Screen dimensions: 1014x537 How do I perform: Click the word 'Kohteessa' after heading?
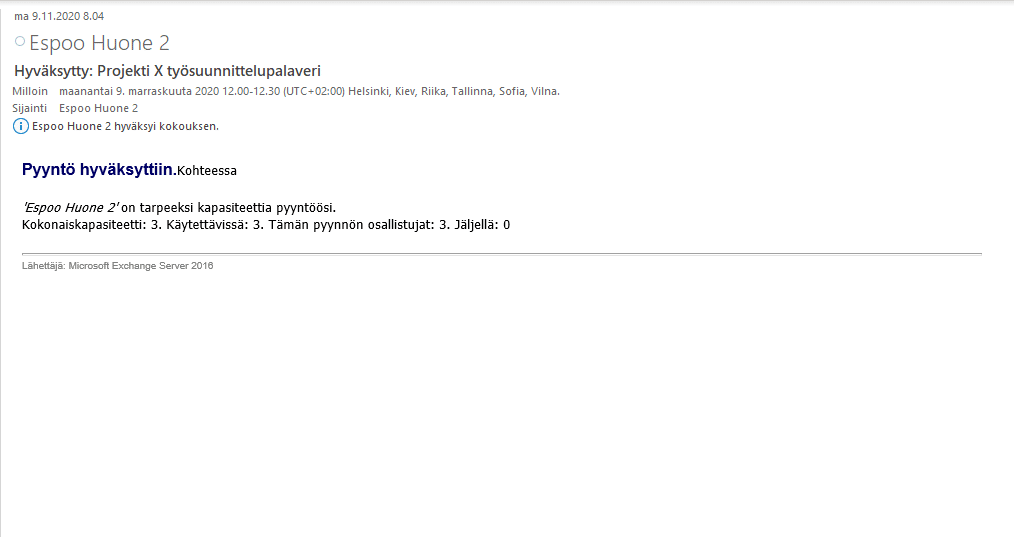tap(207, 171)
